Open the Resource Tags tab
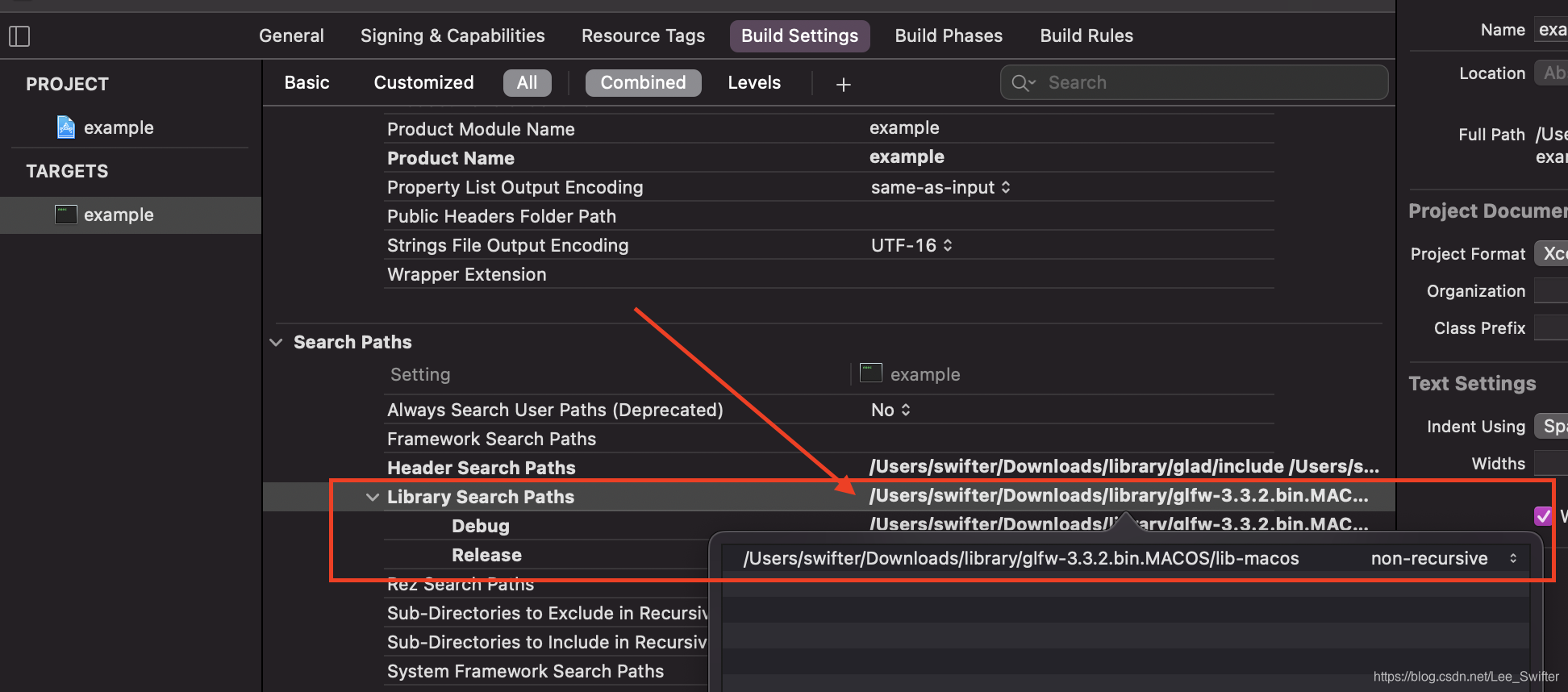Viewport: 1568px width, 692px height. coord(643,35)
